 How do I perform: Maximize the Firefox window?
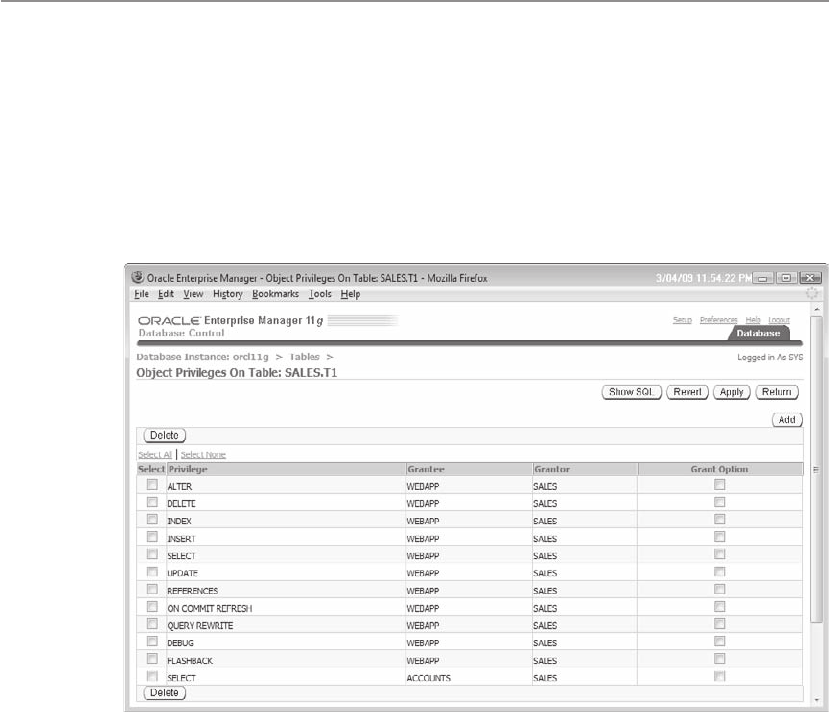point(787,278)
